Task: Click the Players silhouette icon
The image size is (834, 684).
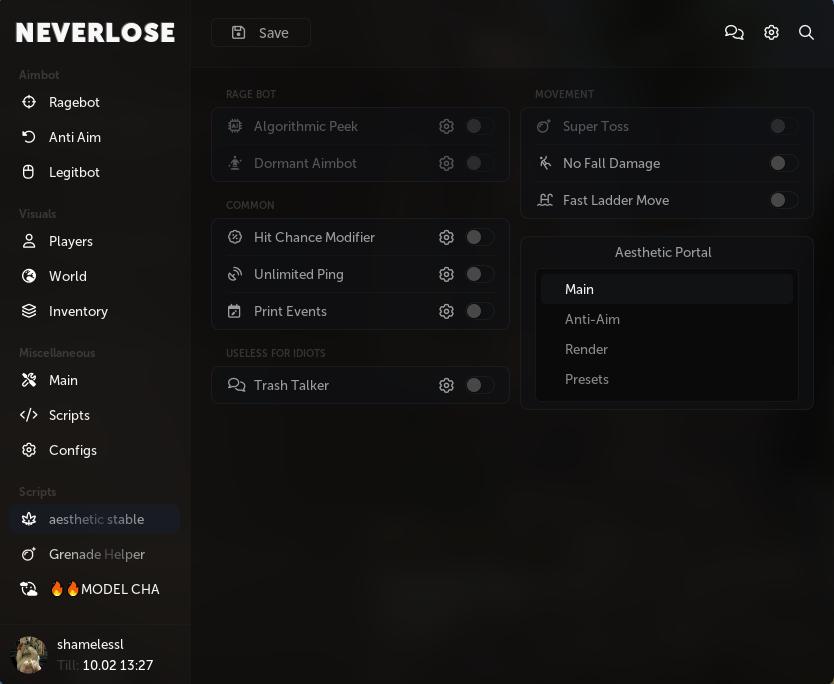Action: pyautogui.click(x=29, y=241)
